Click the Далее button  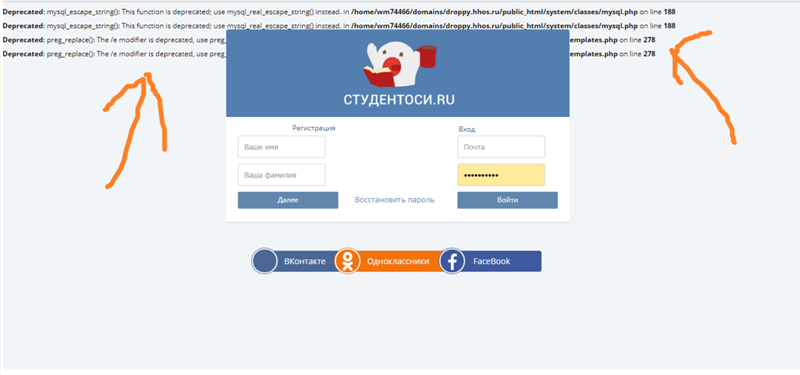pyautogui.click(x=288, y=200)
